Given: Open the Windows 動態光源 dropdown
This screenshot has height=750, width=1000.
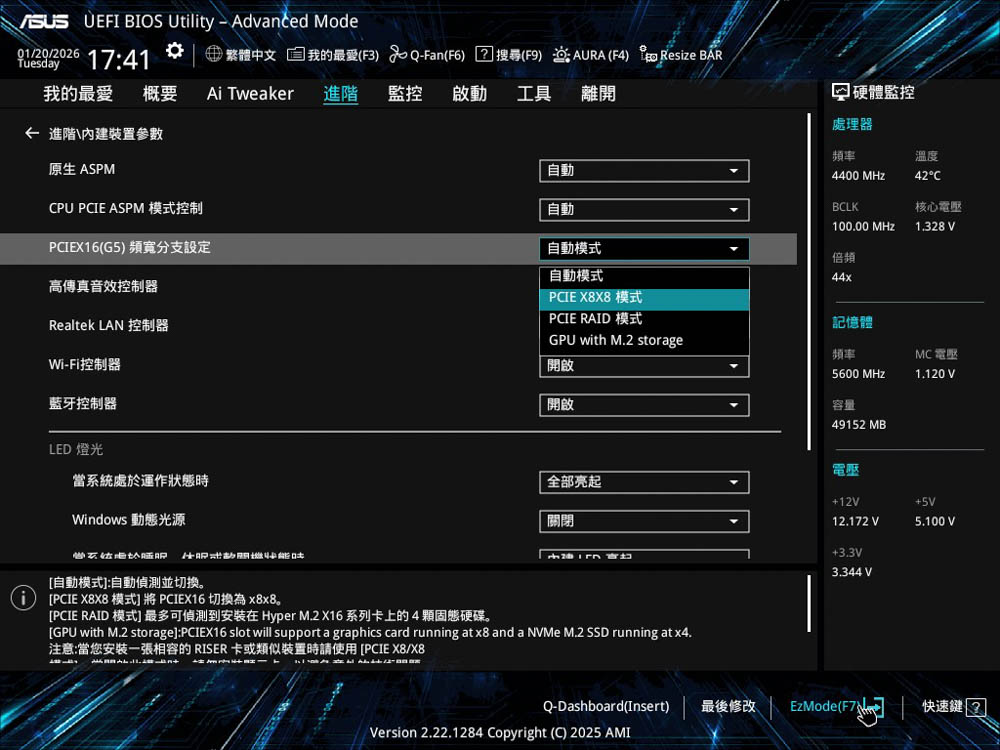Looking at the screenshot, I should 644,522.
